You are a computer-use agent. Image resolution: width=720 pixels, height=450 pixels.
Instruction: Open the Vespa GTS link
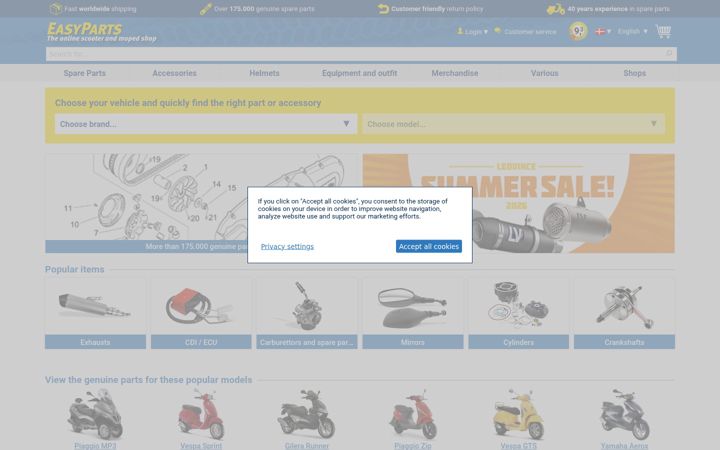pyautogui.click(x=518, y=446)
